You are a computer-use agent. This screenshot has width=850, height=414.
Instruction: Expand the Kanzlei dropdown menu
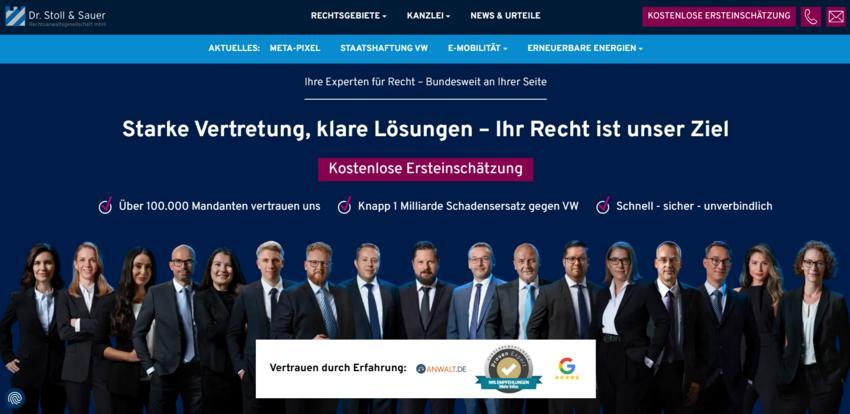point(428,16)
